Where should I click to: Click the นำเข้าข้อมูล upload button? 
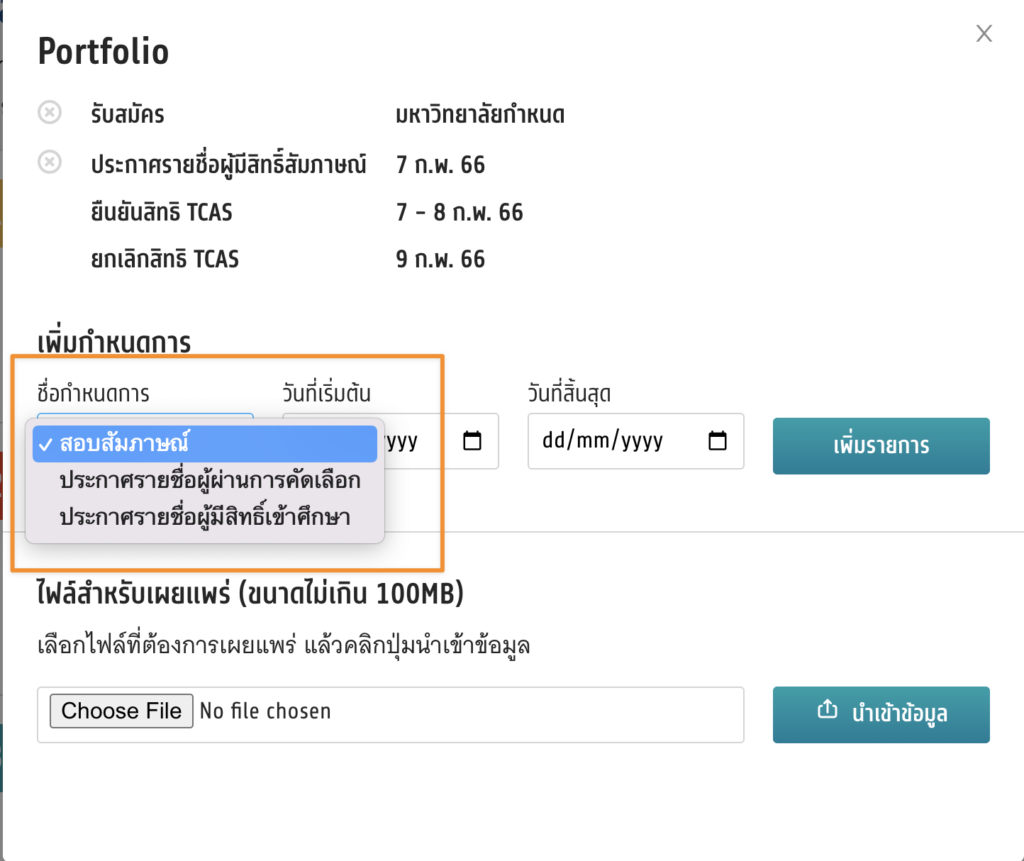[881, 714]
